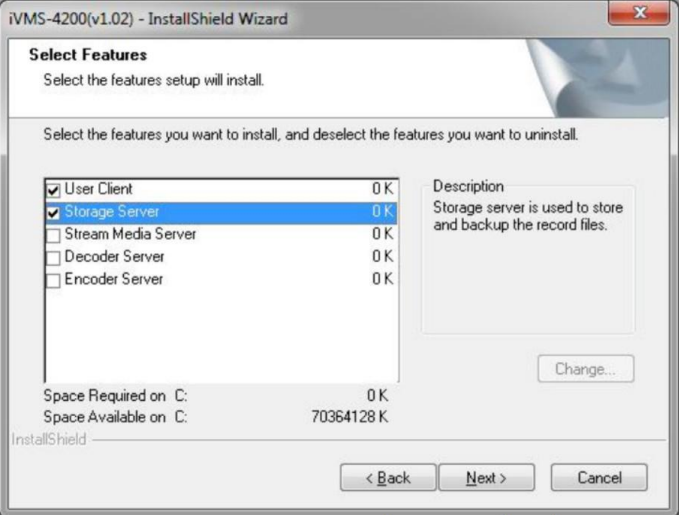The image size is (679, 515).
Task: Click the highlighted Storage Server label
Action: click(112, 212)
